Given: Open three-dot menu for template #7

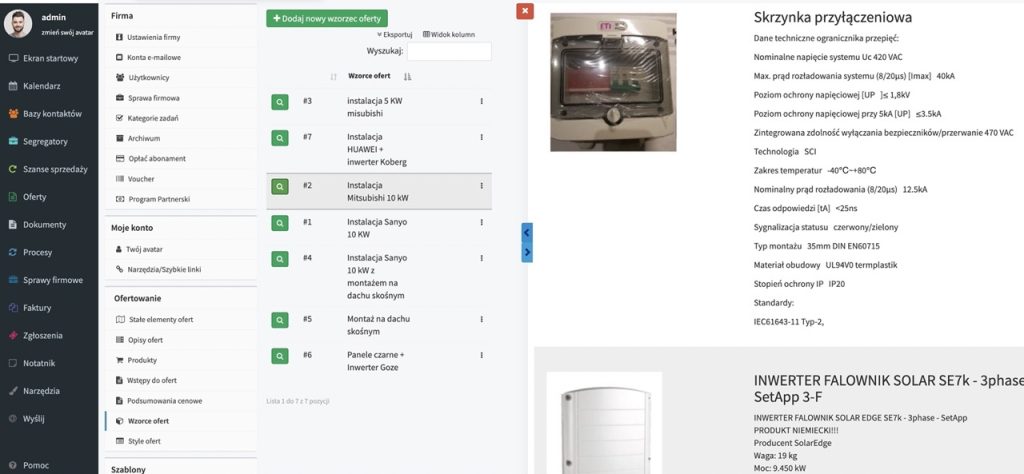Looking at the screenshot, I should pyautogui.click(x=481, y=137).
